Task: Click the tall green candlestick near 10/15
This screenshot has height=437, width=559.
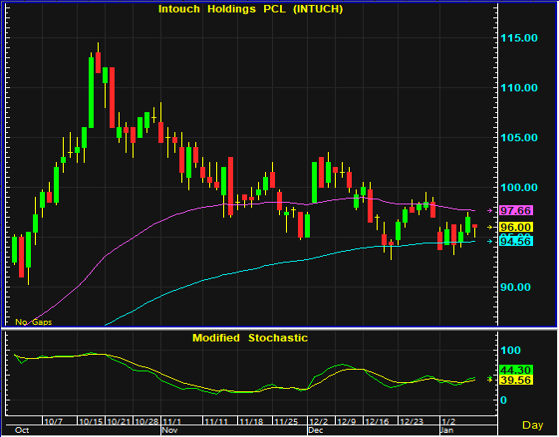Action: click(91, 92)
